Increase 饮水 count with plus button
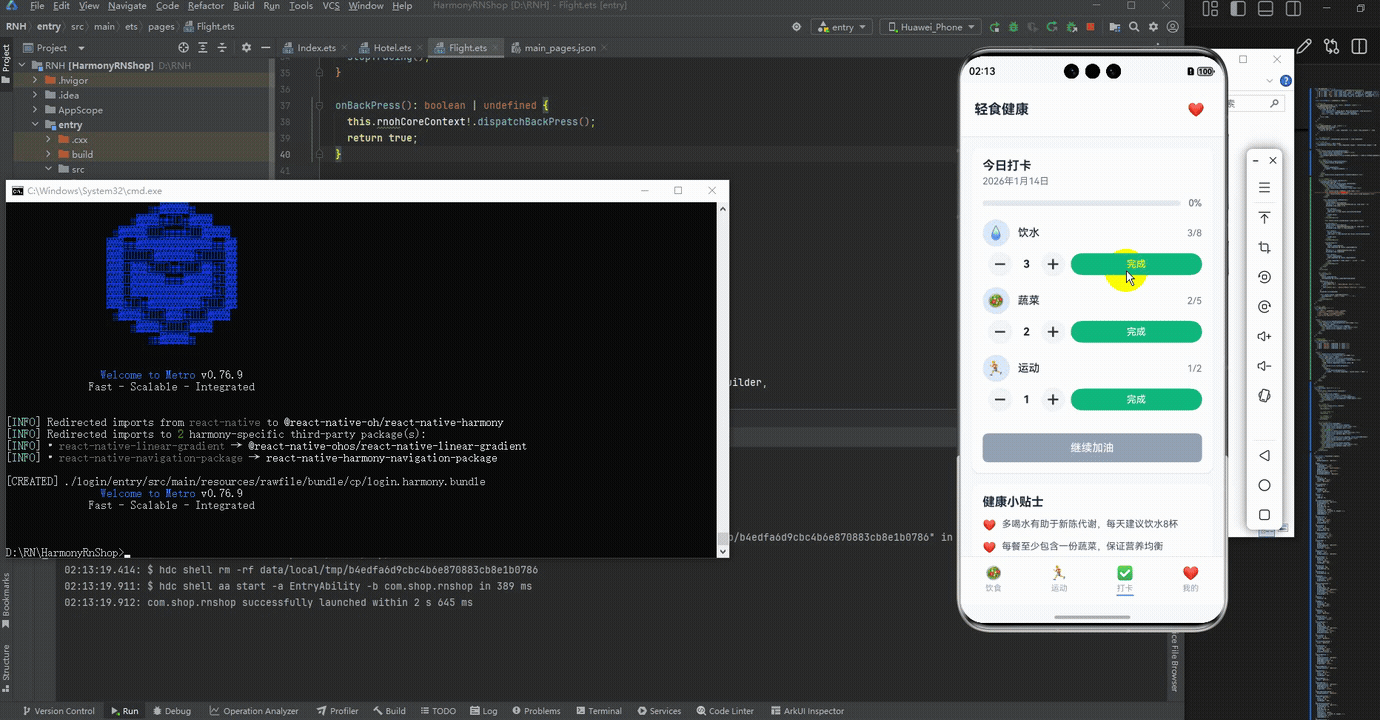Image resolution: width=1380 pixels, height=720 pixels. click(1053, 264)
